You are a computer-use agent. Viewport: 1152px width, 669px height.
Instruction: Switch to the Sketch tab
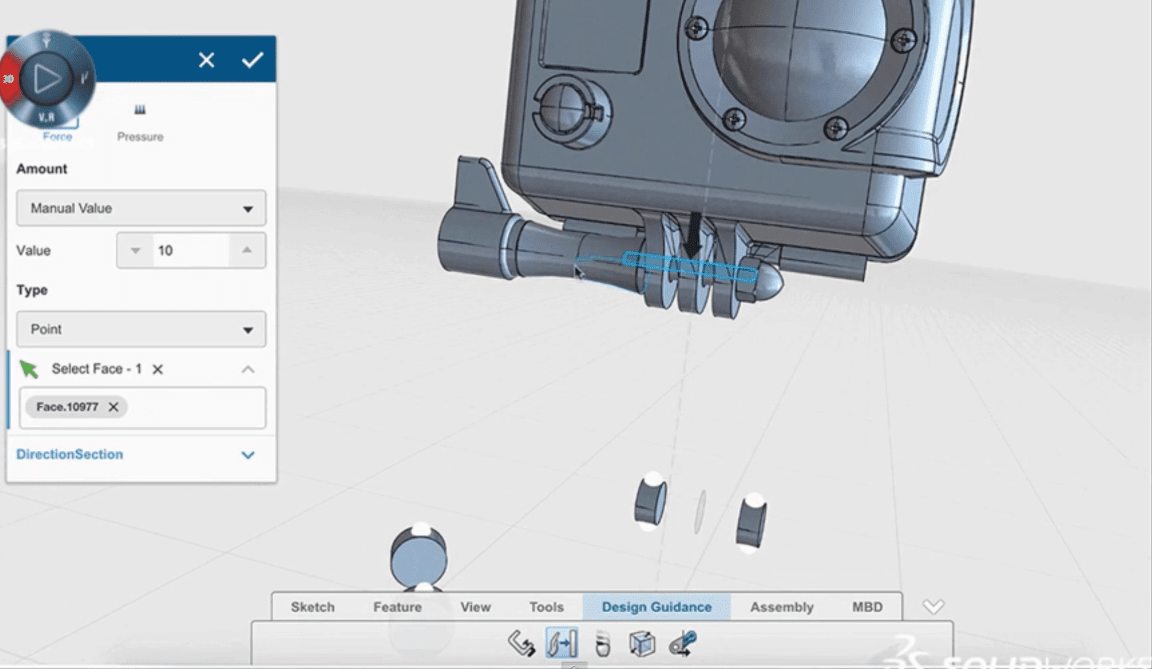click(312, 607)
